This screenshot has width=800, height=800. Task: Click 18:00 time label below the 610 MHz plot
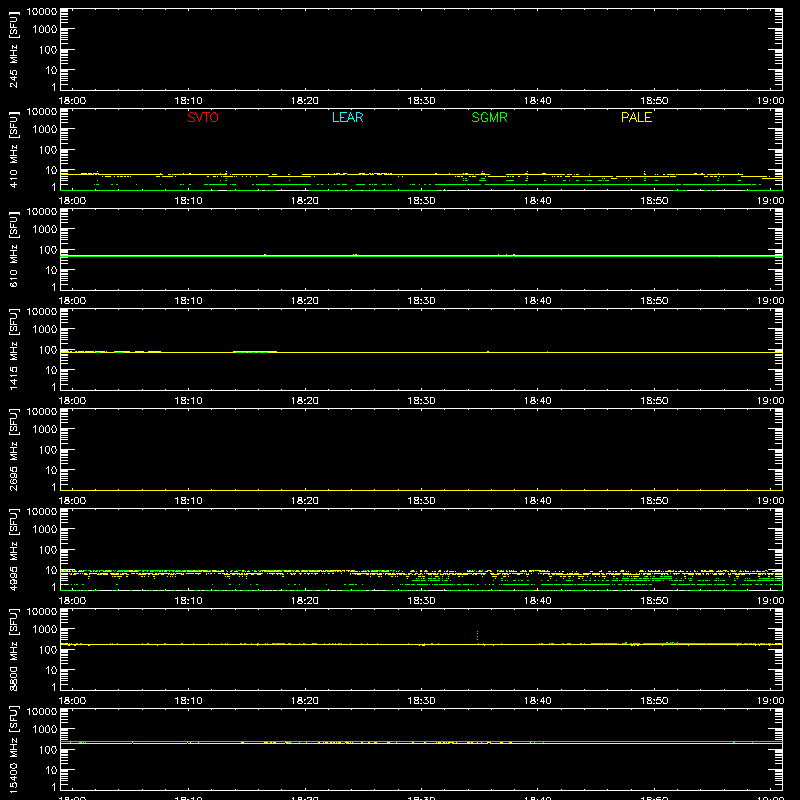point(72,301)
